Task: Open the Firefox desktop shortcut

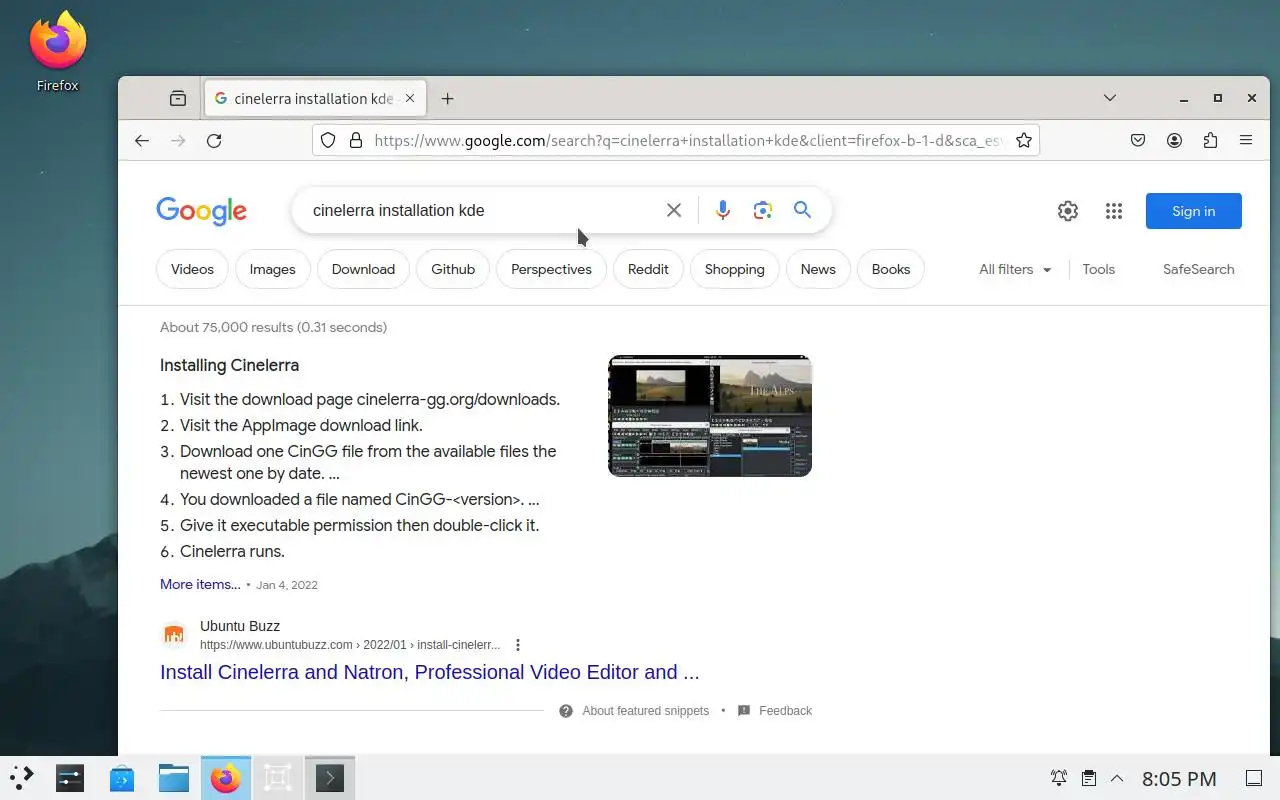Action: pos(57,52)
